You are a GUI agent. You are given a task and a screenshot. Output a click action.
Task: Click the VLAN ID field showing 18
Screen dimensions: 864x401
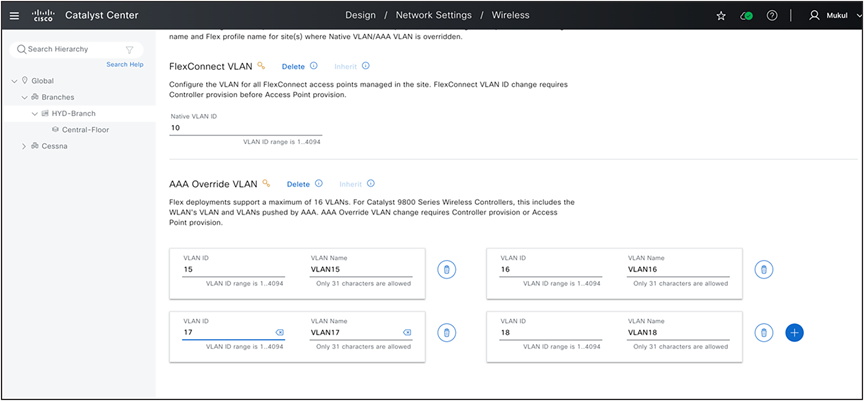point(550,333)
